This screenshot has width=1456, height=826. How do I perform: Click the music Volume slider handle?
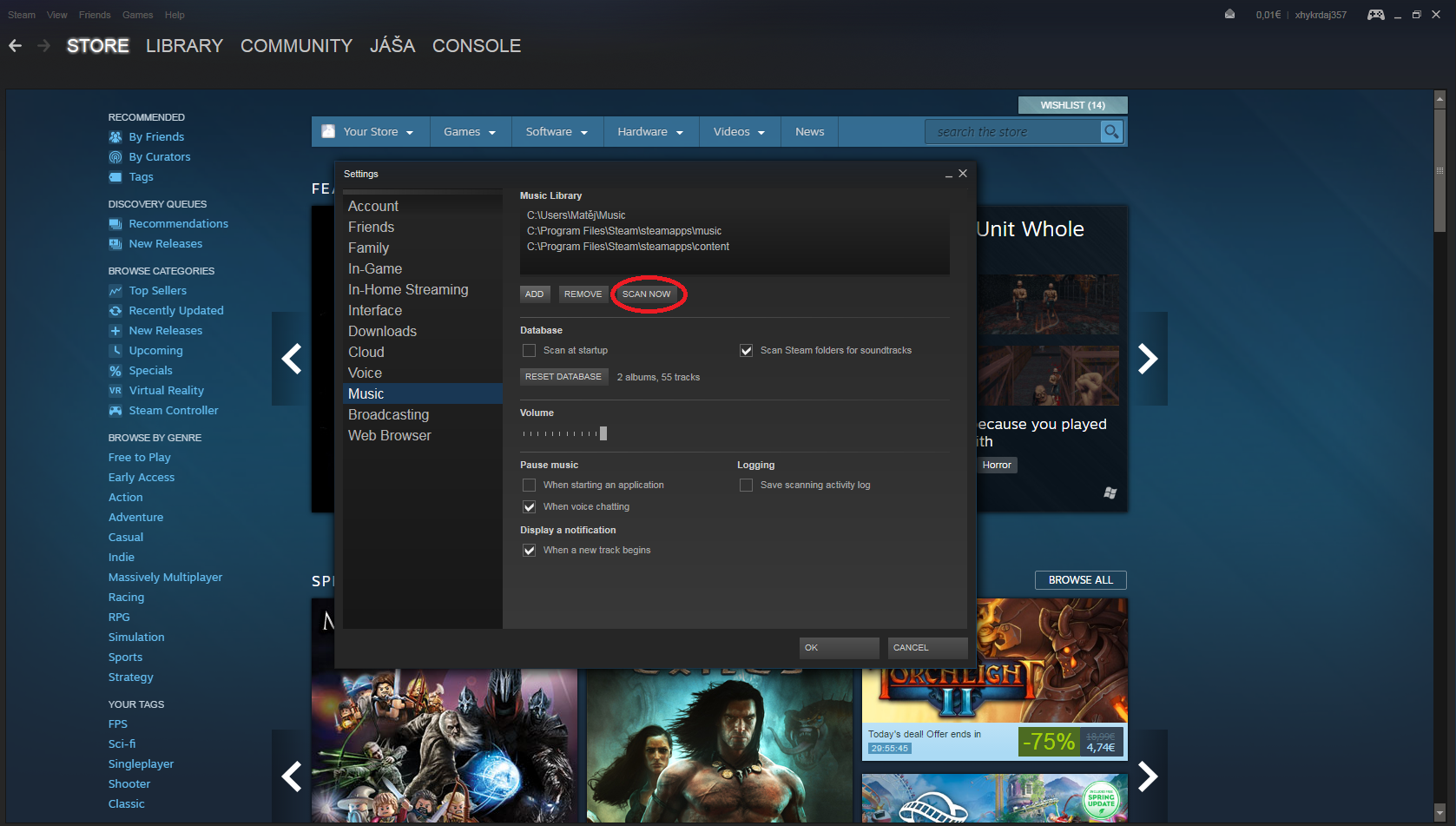pyautogui.click(x=603, y=433)
